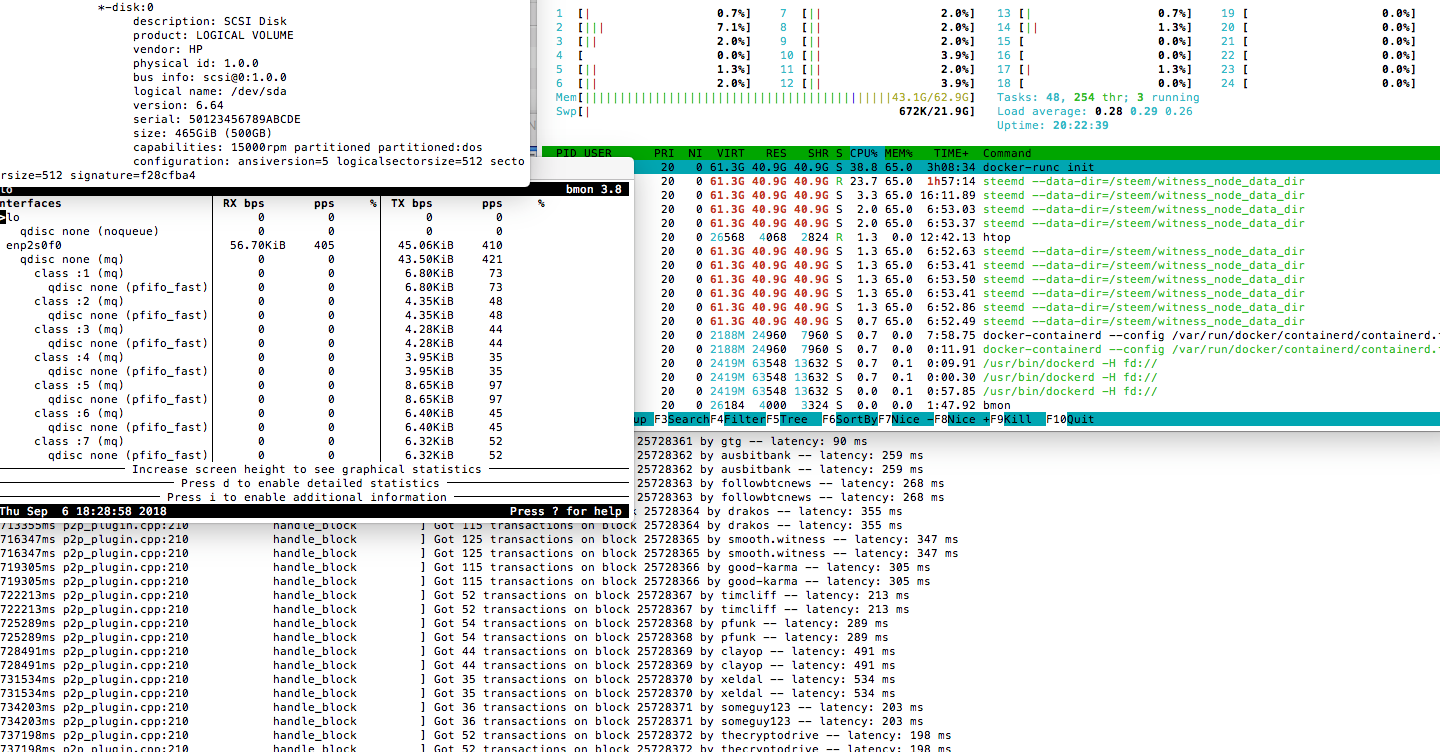Image resolution: width=1440 pixels, height=752 pixels.
Task: Click the htop Mem usage meter bar
Action: [765, 97]
